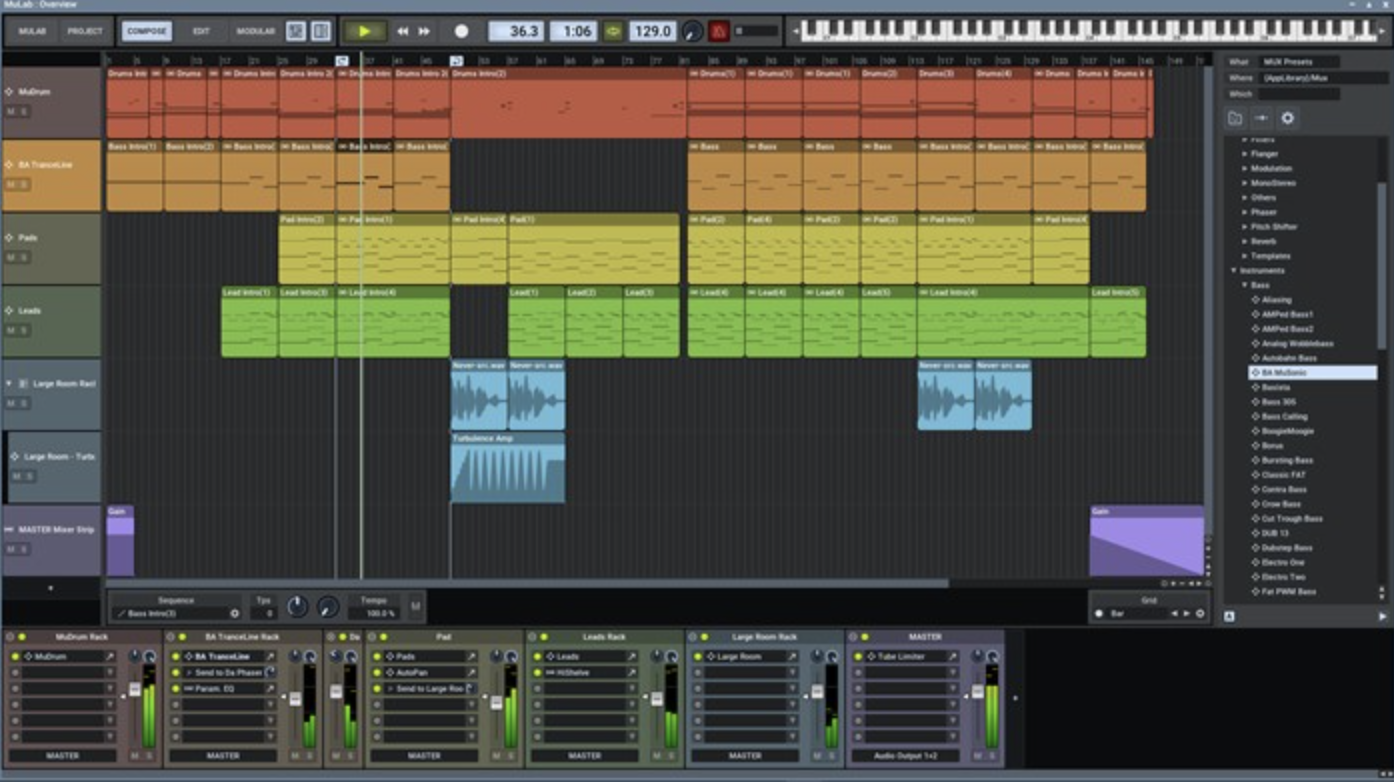Image resolution: width=1394 pixels, height=782 pixels.
Task: Open the MuDrum module editor arrow
Action: point(111,657)
